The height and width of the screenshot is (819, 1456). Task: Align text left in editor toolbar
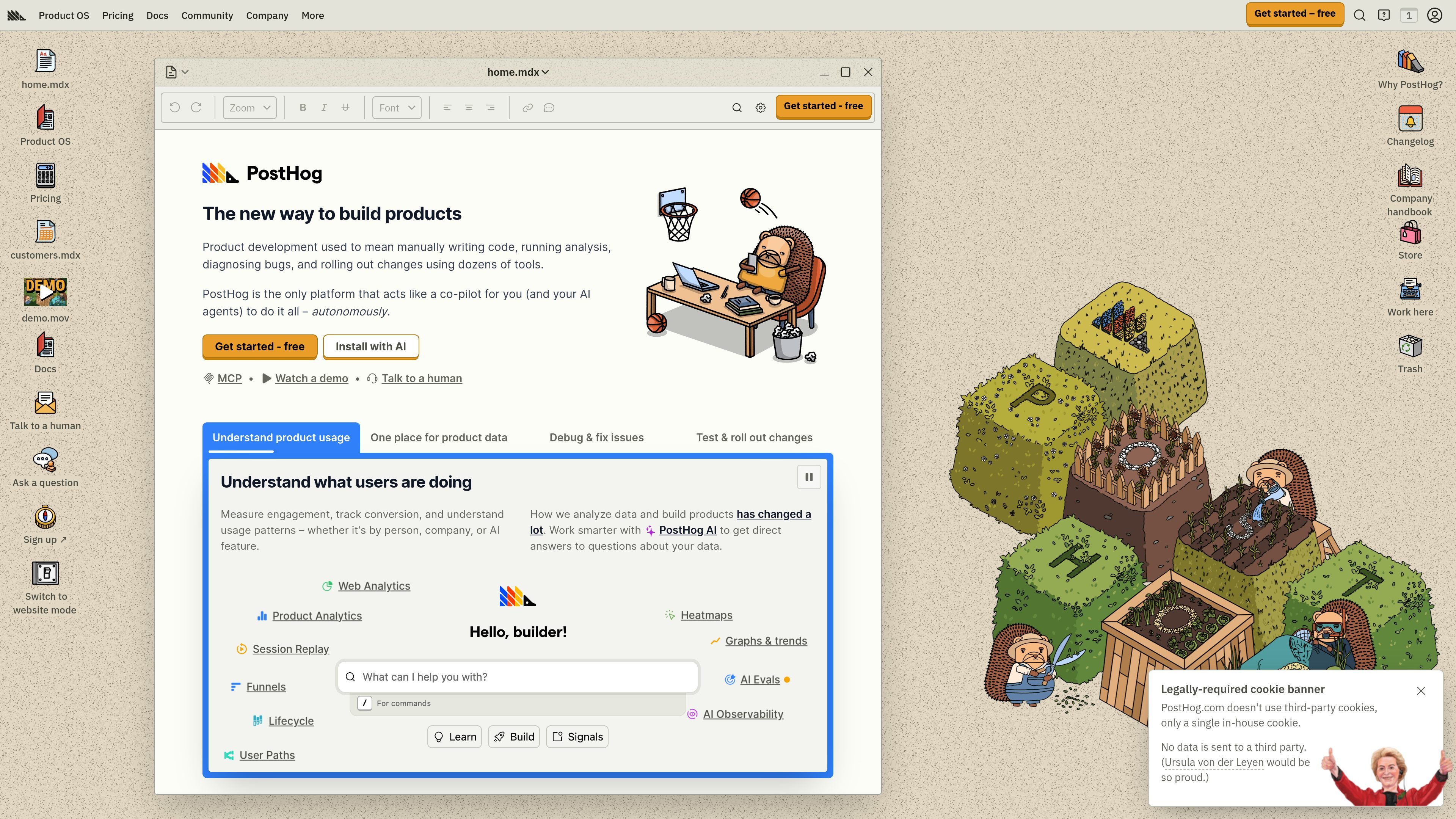[447, 107]
